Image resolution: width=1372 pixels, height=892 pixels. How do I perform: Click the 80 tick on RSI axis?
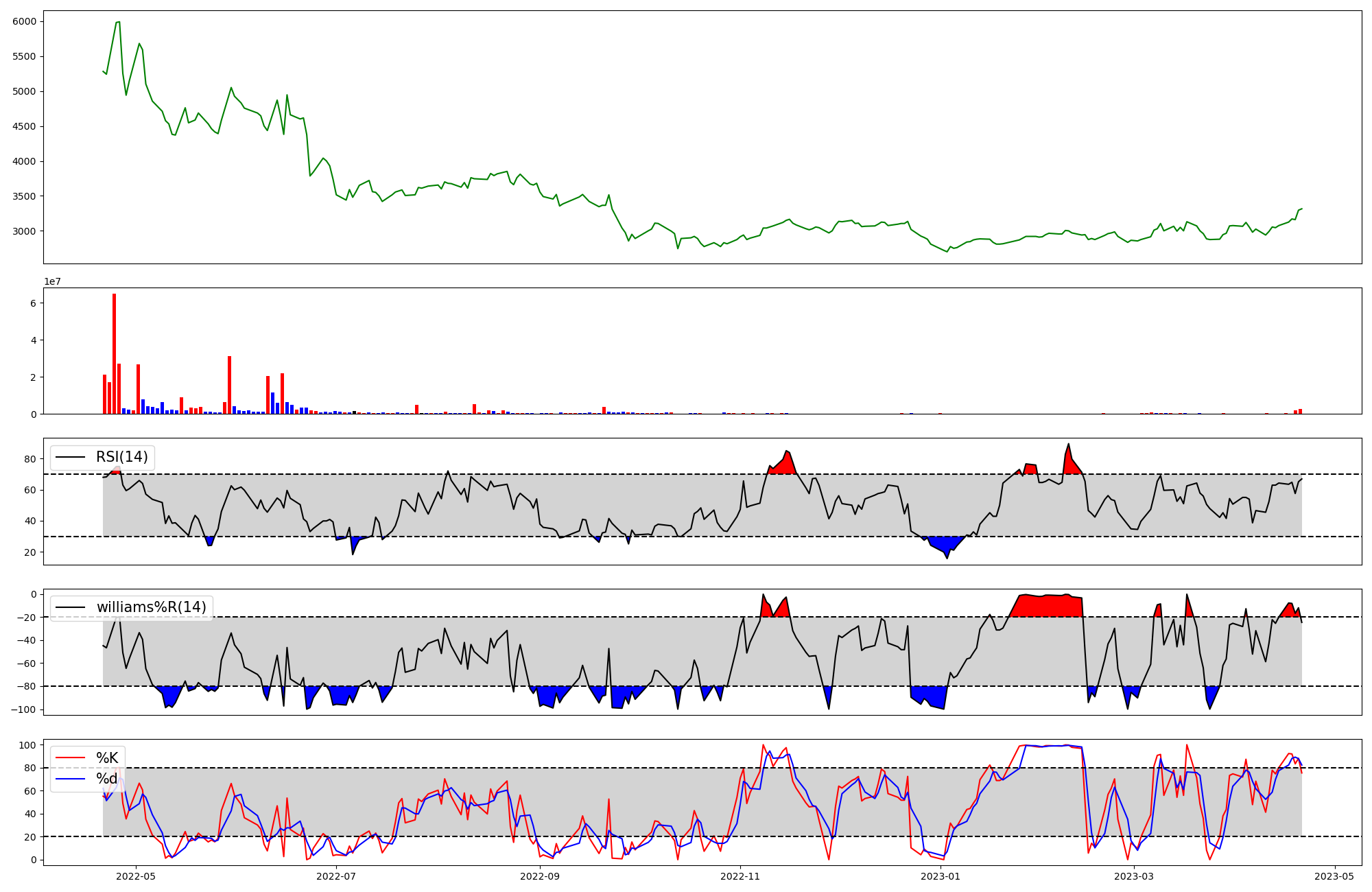coord(32,459)
